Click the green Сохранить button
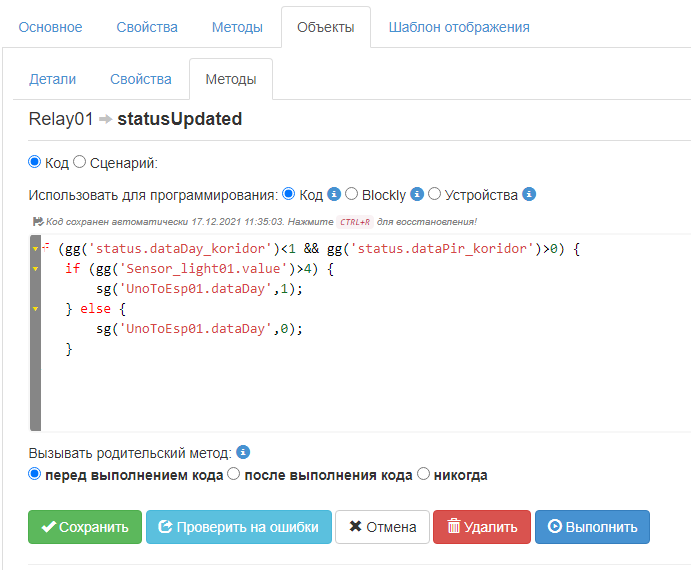This screenshot has height=570, width=691. [x=85, y=527]
